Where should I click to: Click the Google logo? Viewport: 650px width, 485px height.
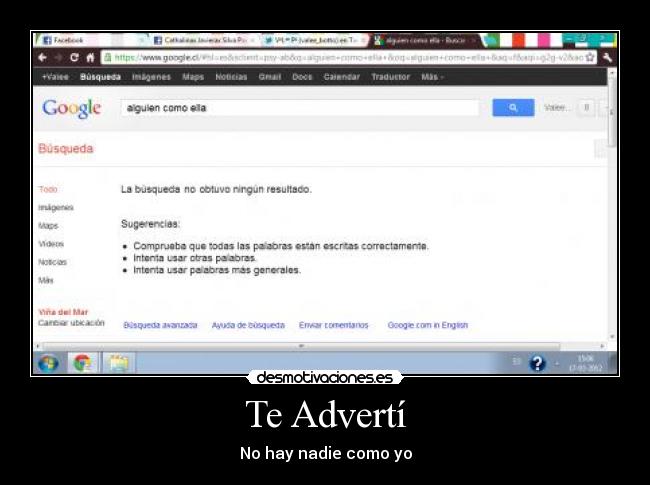(x=71, y=109)
